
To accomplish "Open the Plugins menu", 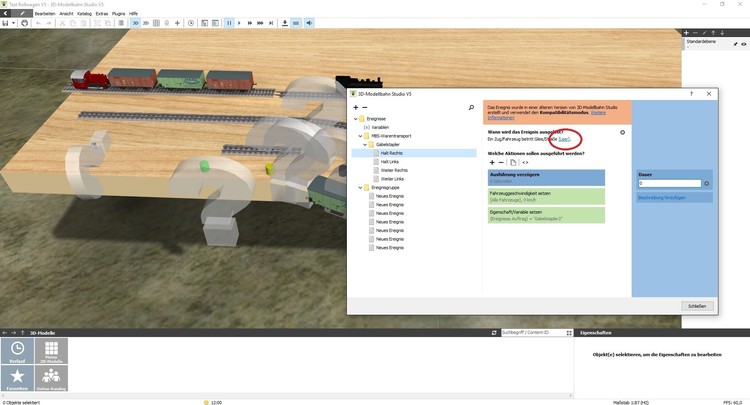I will pyautogui.click(x=118, y=14).
